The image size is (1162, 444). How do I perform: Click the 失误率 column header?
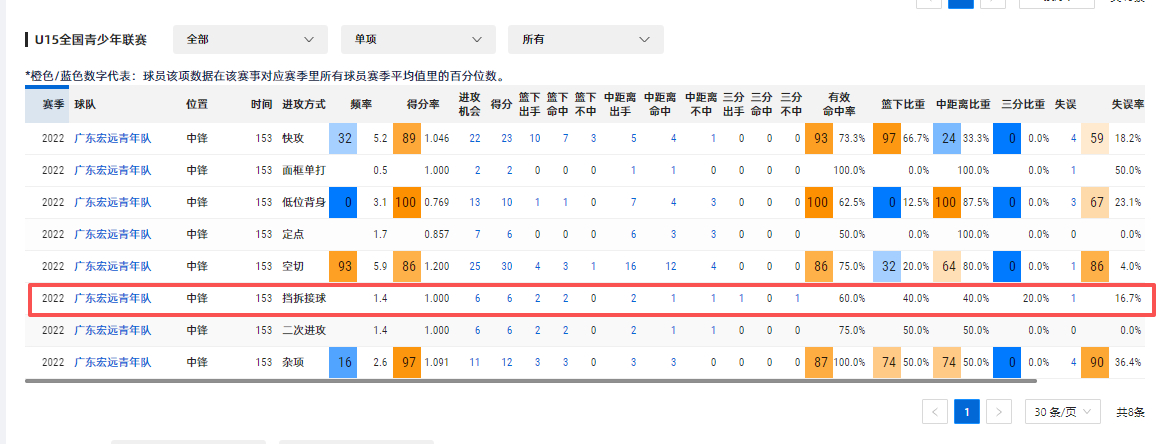(x=1127, y=105)
